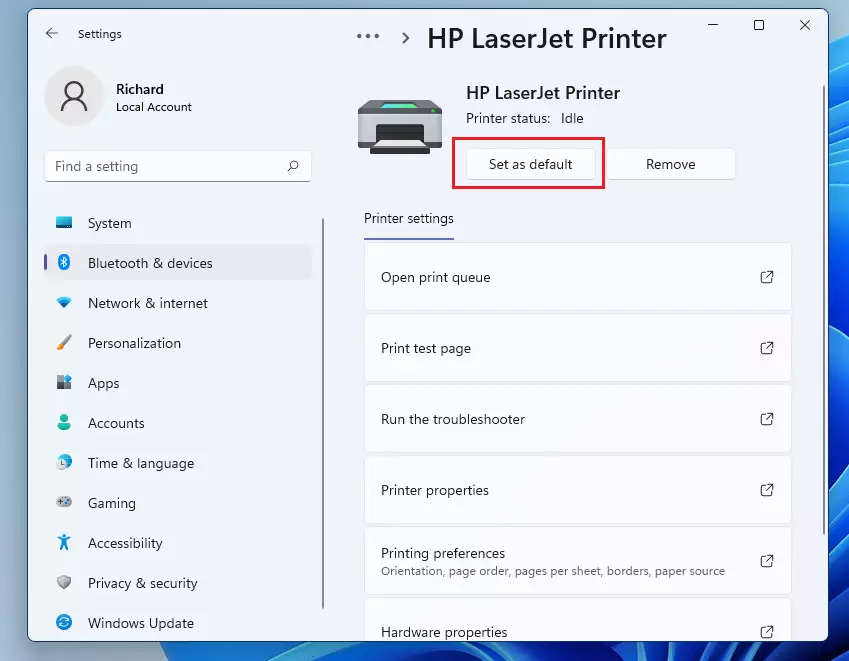Click external-link icon for Hardware properties
849x661 pixels.
tap(767, 632)
